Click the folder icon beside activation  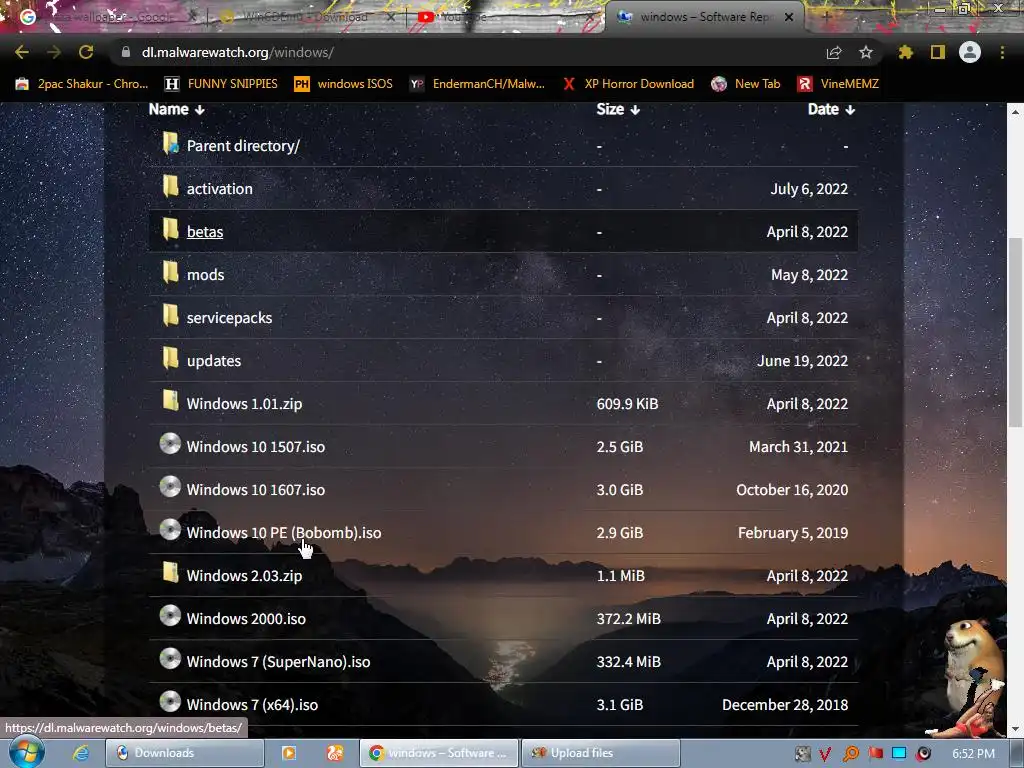pos(170,186)
